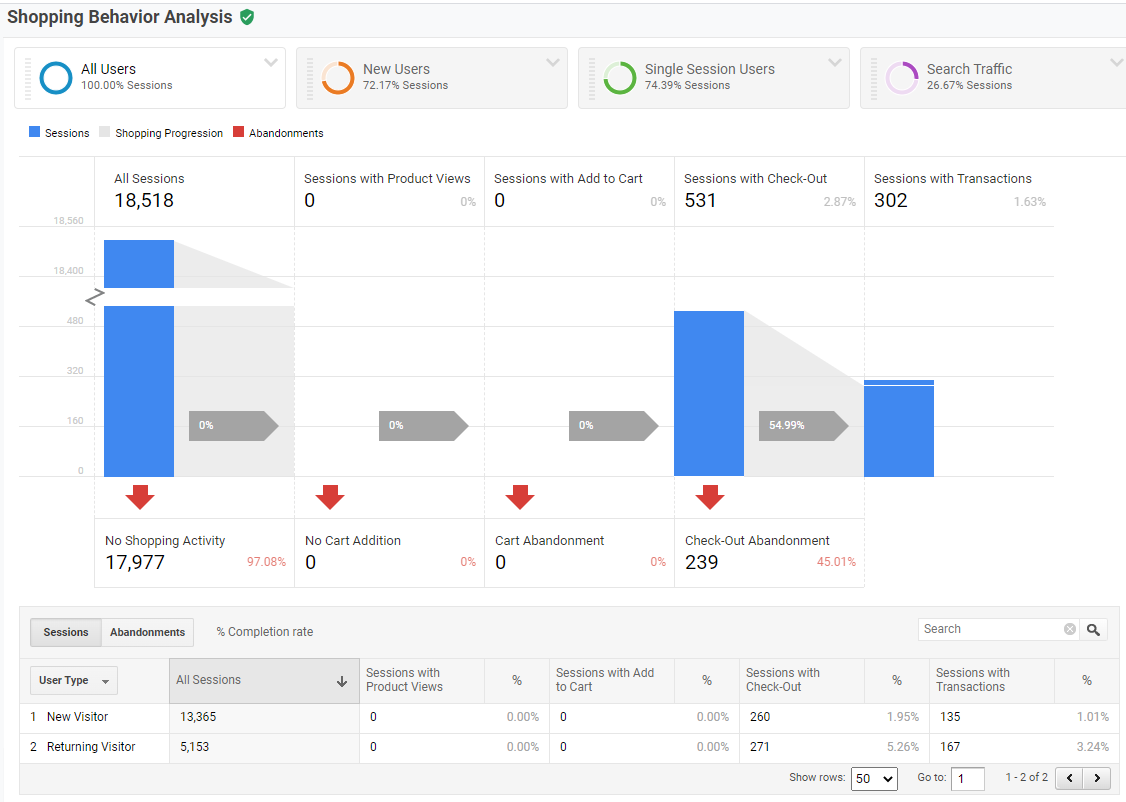Click the red Abandonments color swatch

coord(237,131)
